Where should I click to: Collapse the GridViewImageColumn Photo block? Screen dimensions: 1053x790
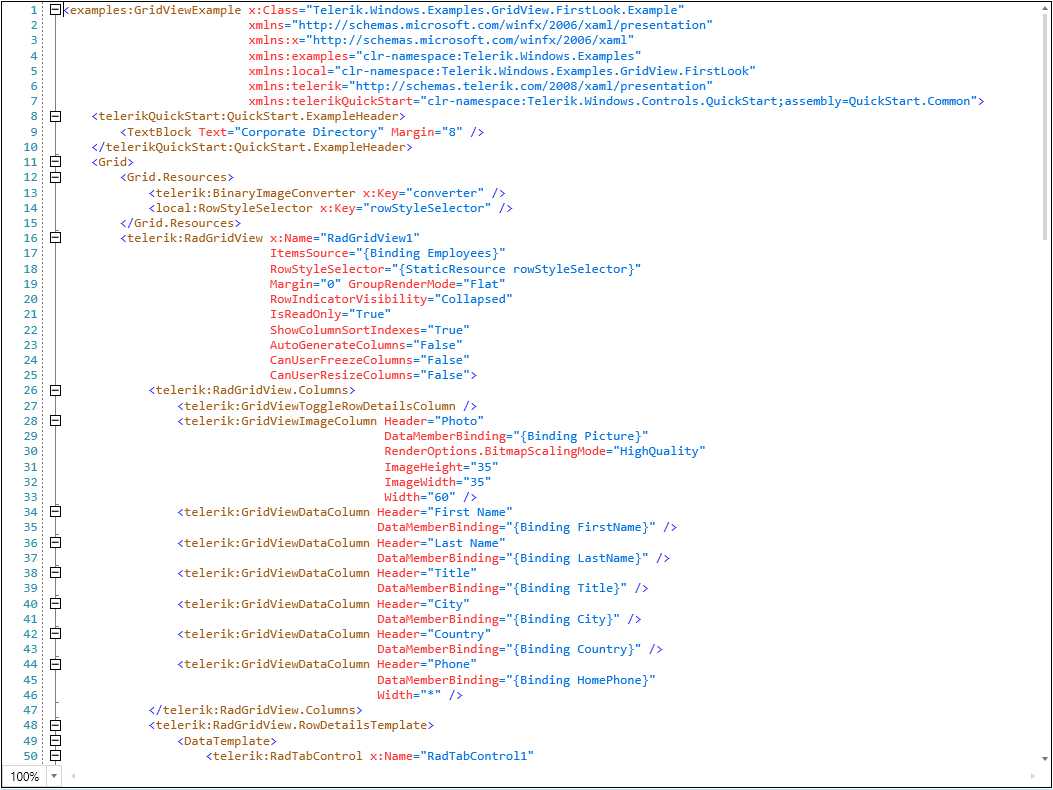56,420
